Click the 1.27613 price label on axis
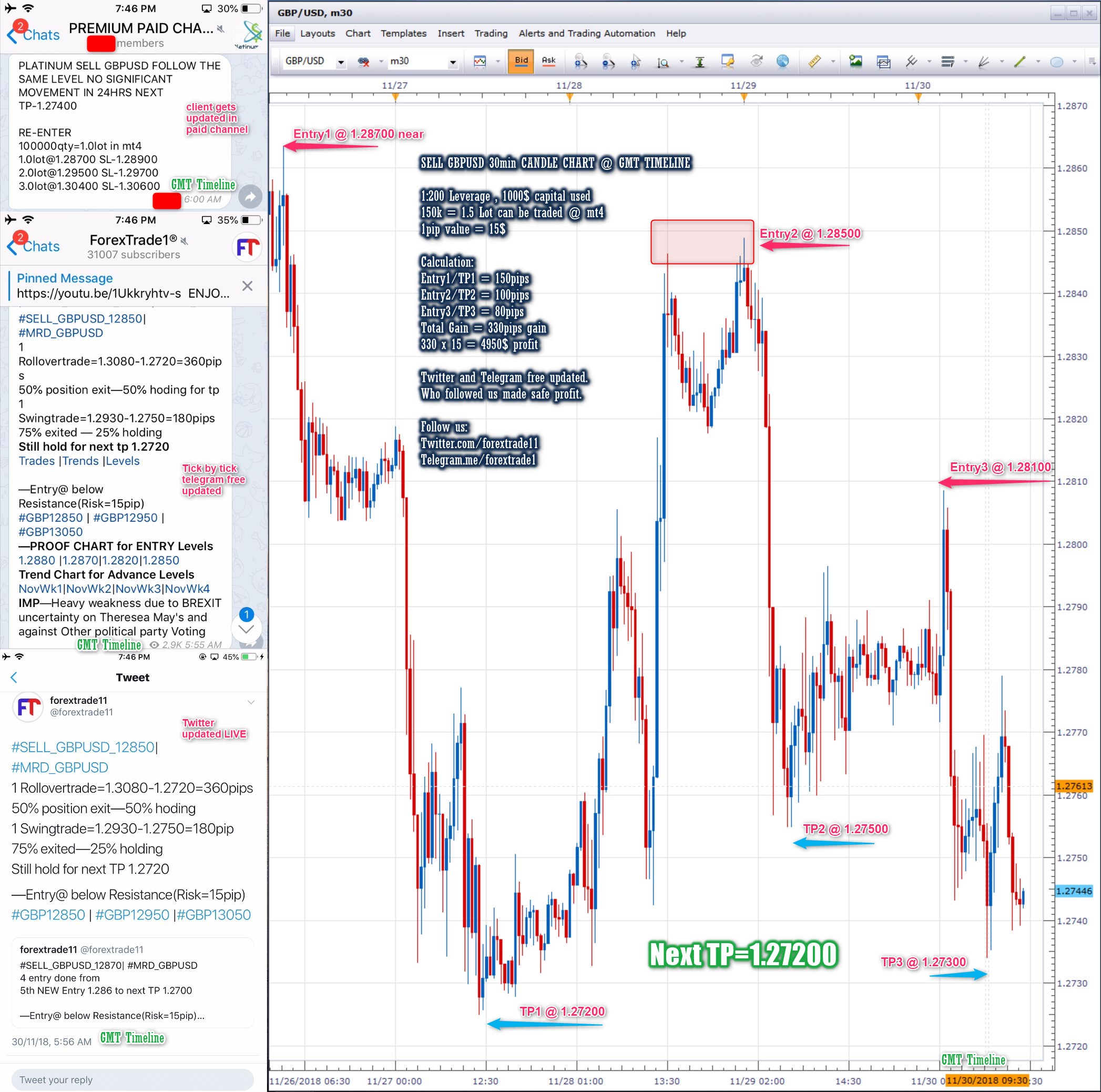Viewport: 1101px width, 1092px height. point(1074,786)
